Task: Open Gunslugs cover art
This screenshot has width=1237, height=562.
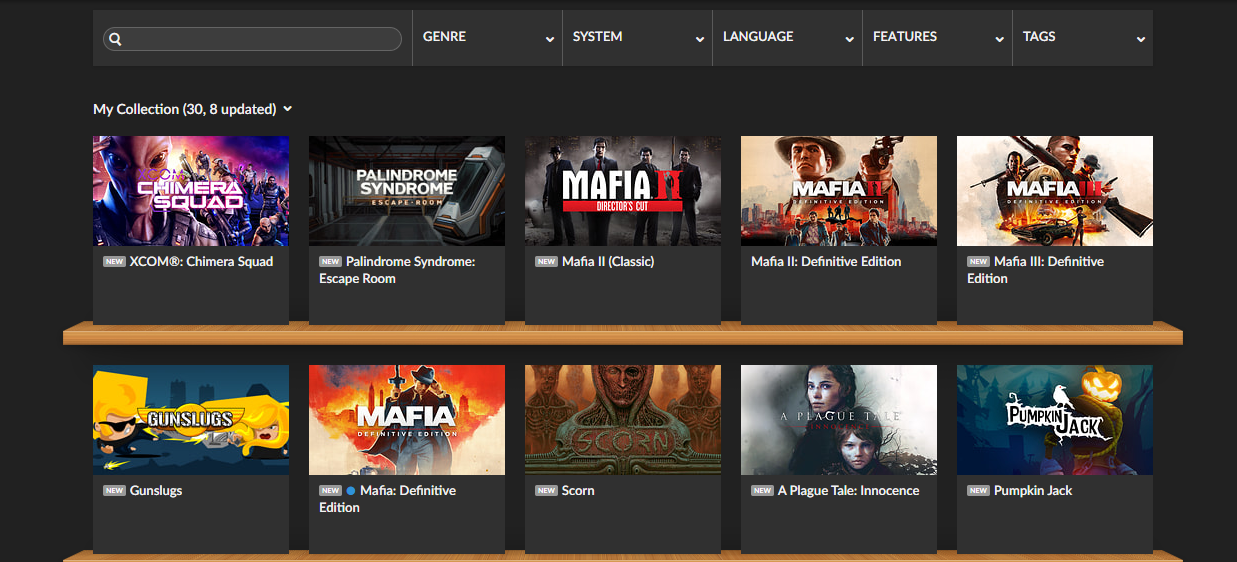Action: [x=191, y=420]
